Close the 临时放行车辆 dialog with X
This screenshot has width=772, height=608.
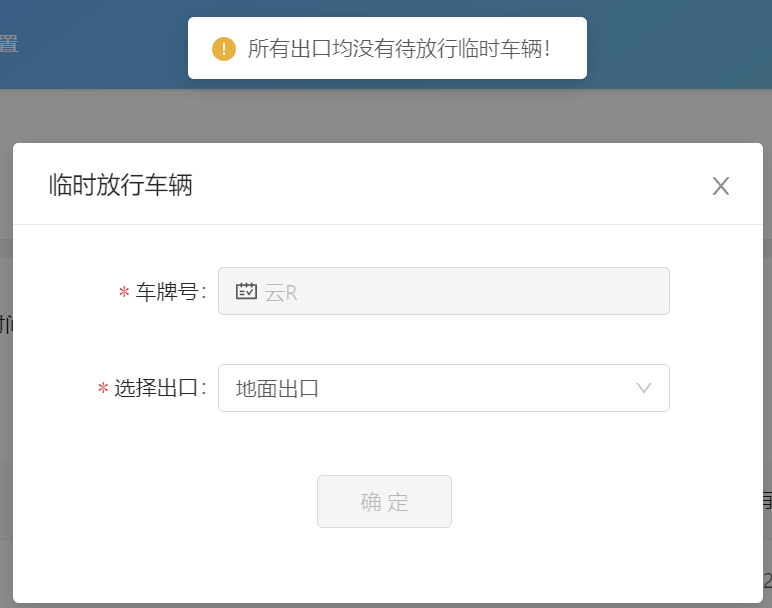tap(721, 186)
